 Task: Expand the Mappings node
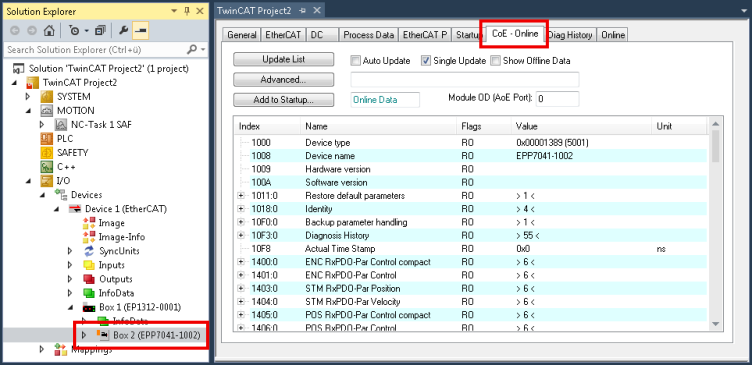pyautogui.click(x=42, y=349)
